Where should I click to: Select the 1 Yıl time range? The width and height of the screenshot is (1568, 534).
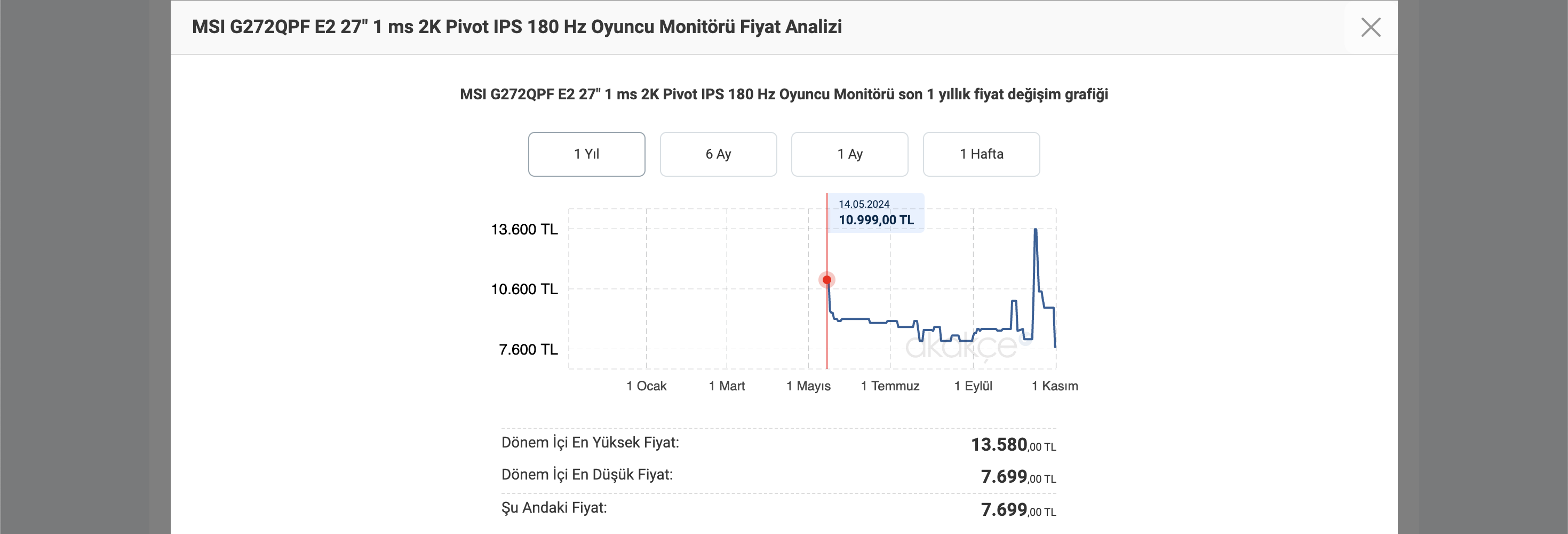[586, 154]
